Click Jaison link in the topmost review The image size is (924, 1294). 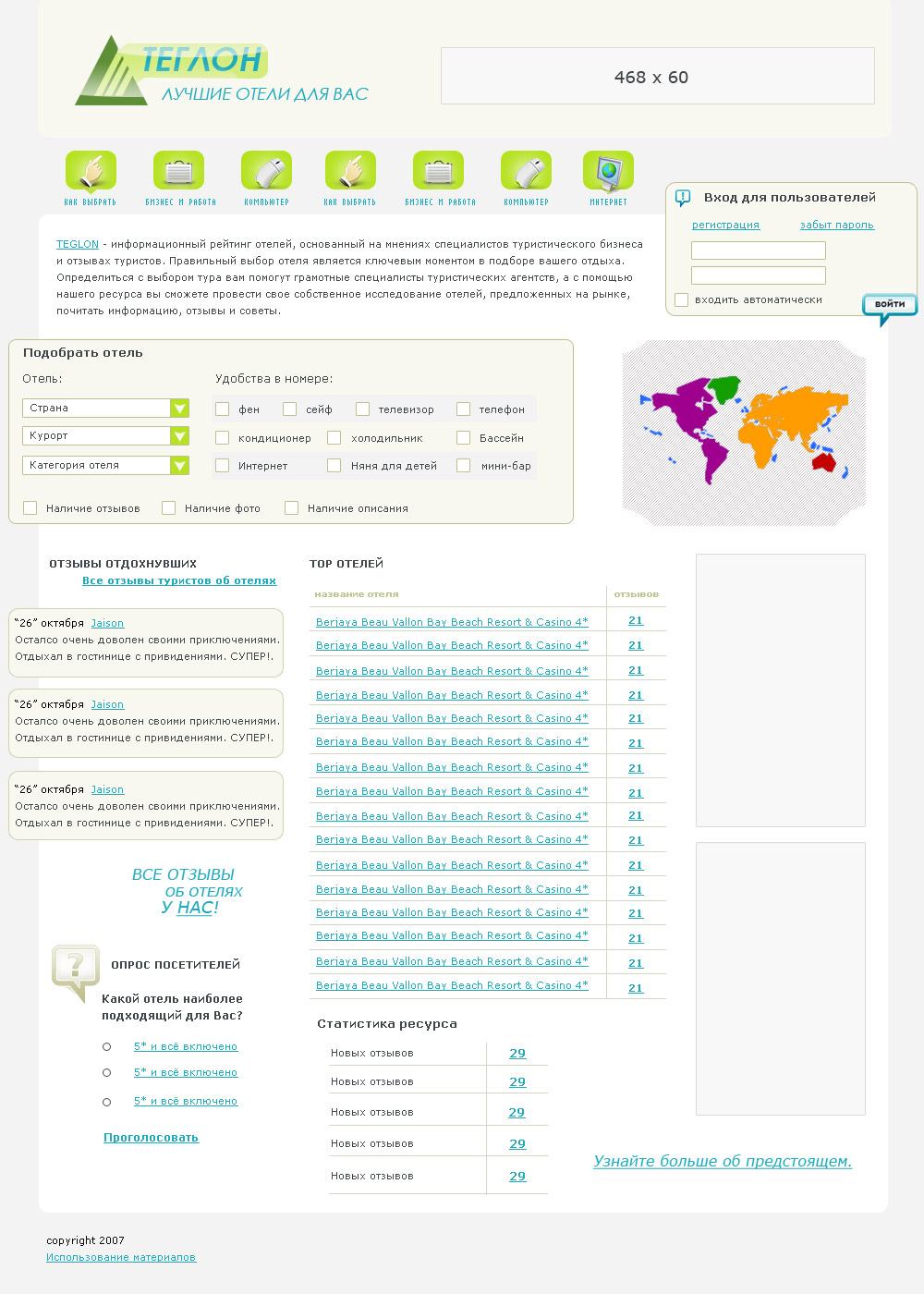(x=107, y=624)
